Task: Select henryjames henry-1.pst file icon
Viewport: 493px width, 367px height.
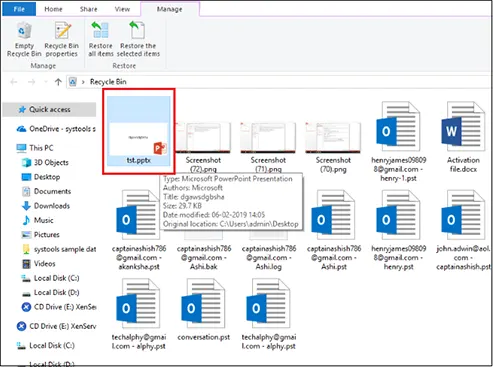Action: point(398,127)
